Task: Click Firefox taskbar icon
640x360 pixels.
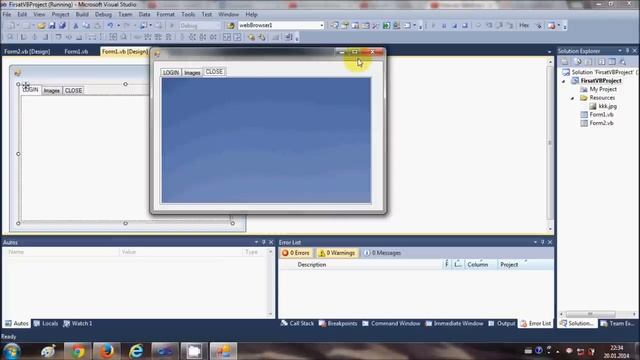Action: point(107,351)
